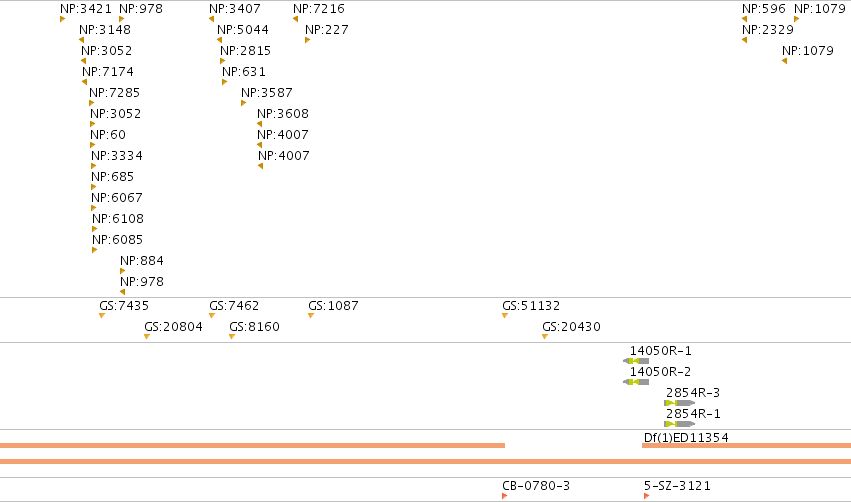
Task: Click the NP:3587 insertion marker
Action: pos(243,103)
